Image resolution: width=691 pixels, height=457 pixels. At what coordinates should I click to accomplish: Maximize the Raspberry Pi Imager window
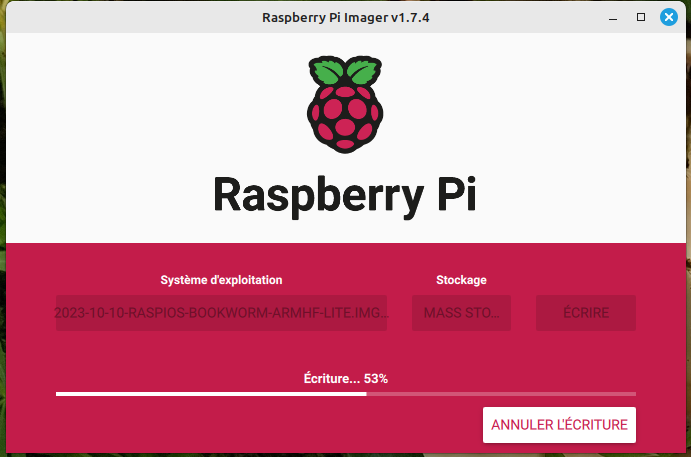(x=641, y=17)
